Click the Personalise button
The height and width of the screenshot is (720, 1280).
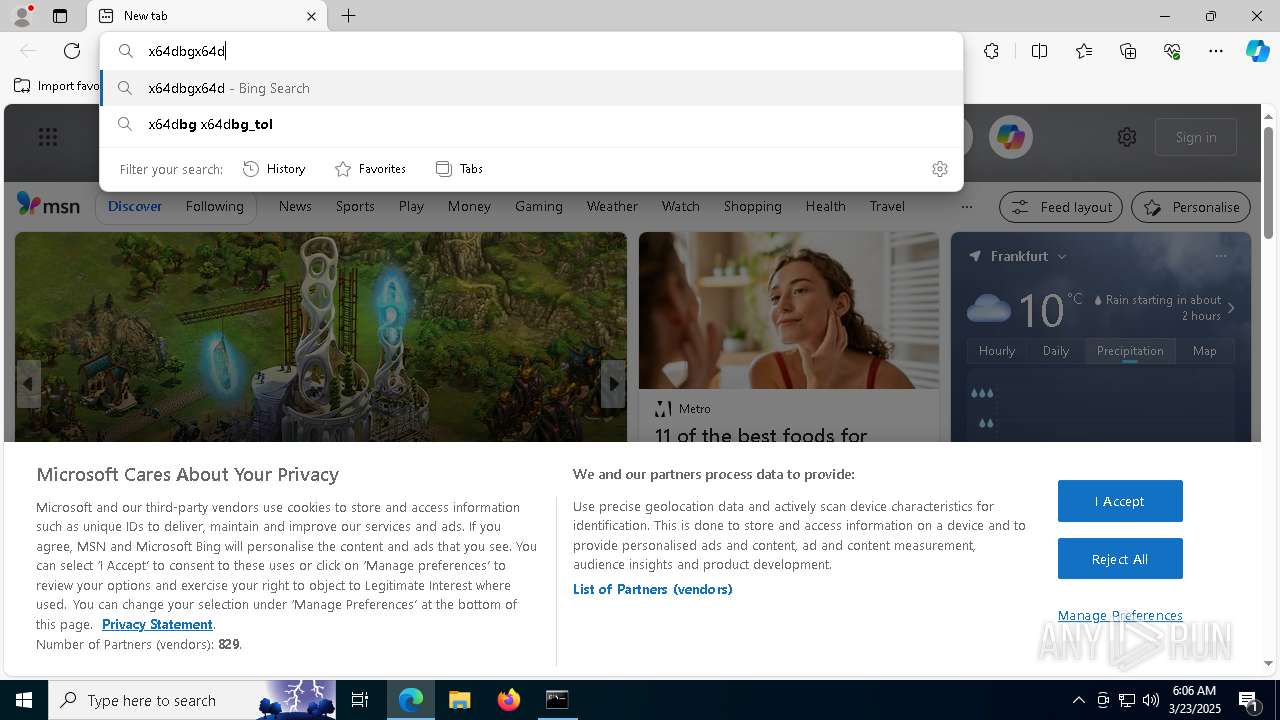click(1191, 207)
